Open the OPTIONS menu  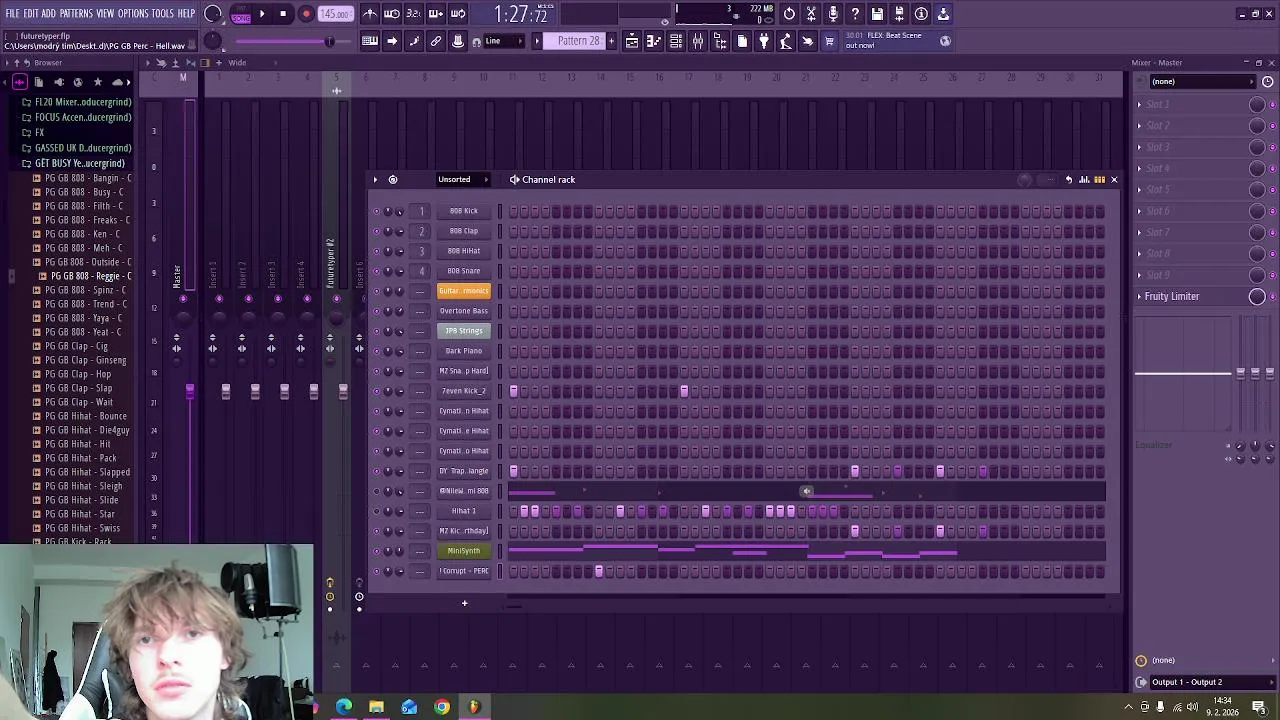pyautogui.click(x=133, y=14)
